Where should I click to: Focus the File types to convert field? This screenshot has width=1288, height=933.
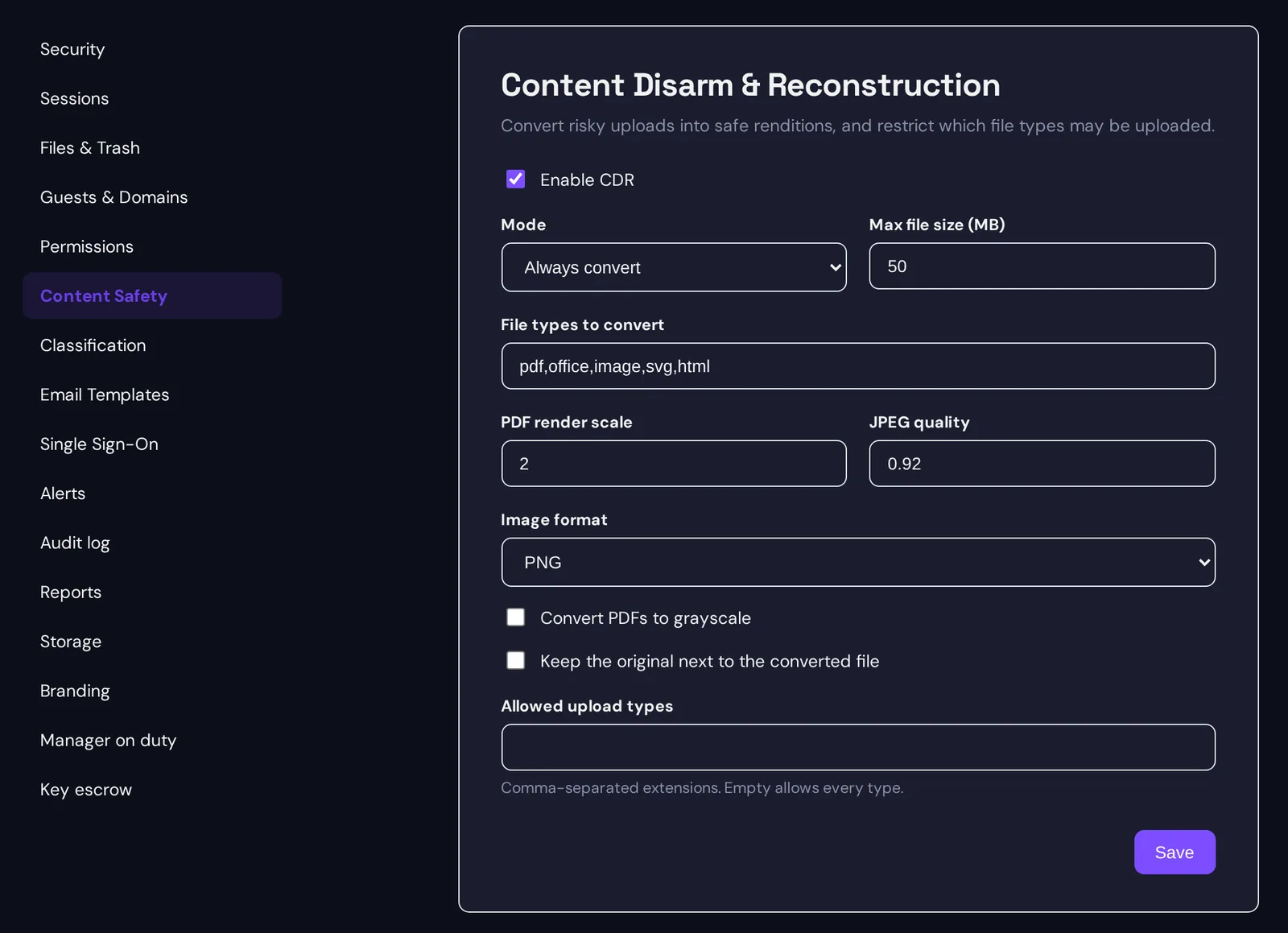[x=858, y=366]
